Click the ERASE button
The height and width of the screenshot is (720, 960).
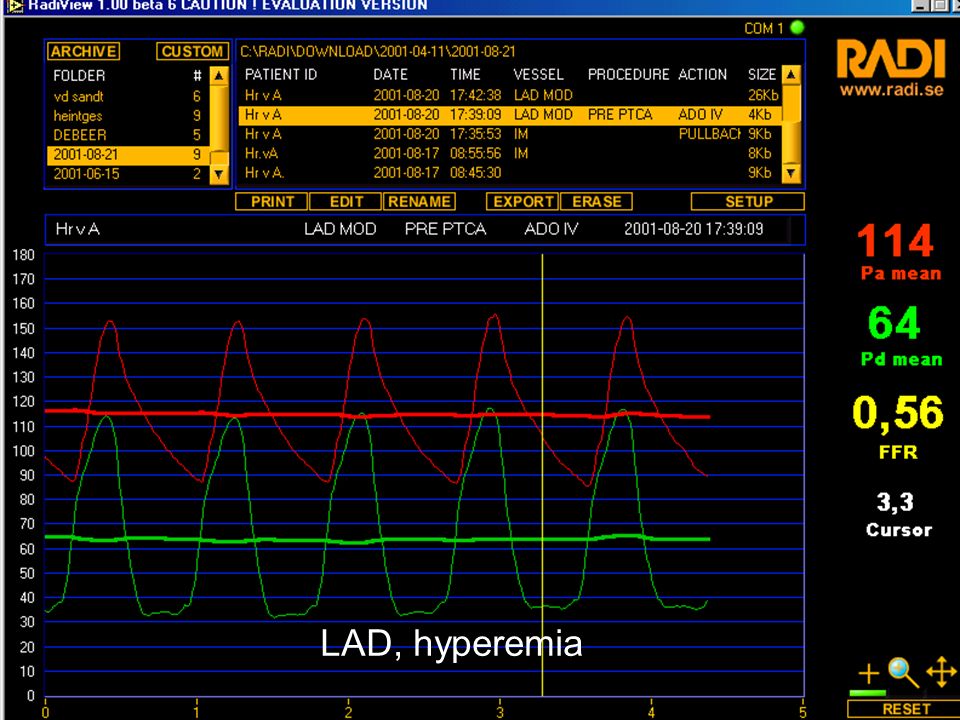pyautogui.click(x=596, y=201)
